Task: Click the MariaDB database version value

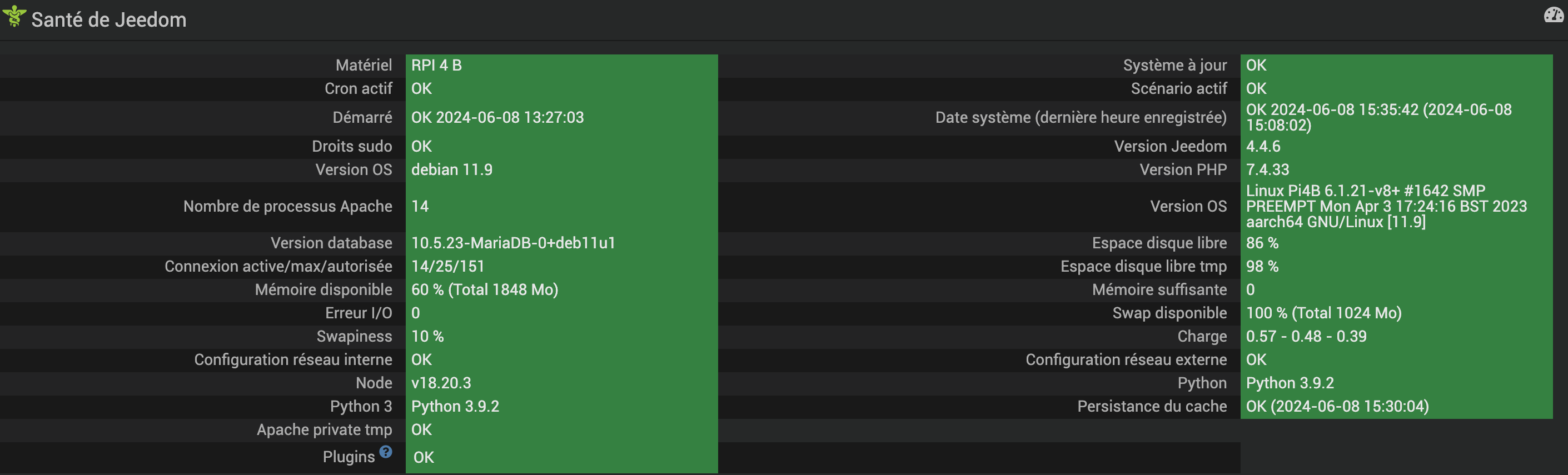Action: tap(513, 243)
